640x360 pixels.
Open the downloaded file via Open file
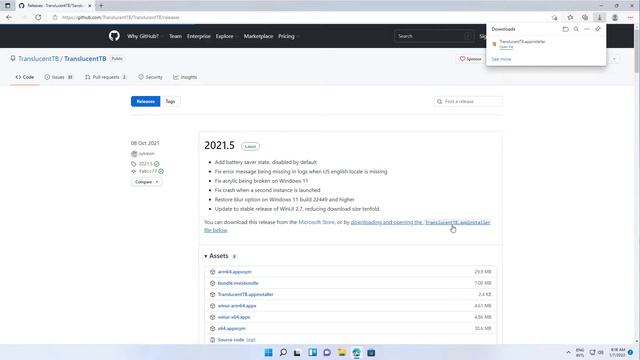click(x=506, y=47)
